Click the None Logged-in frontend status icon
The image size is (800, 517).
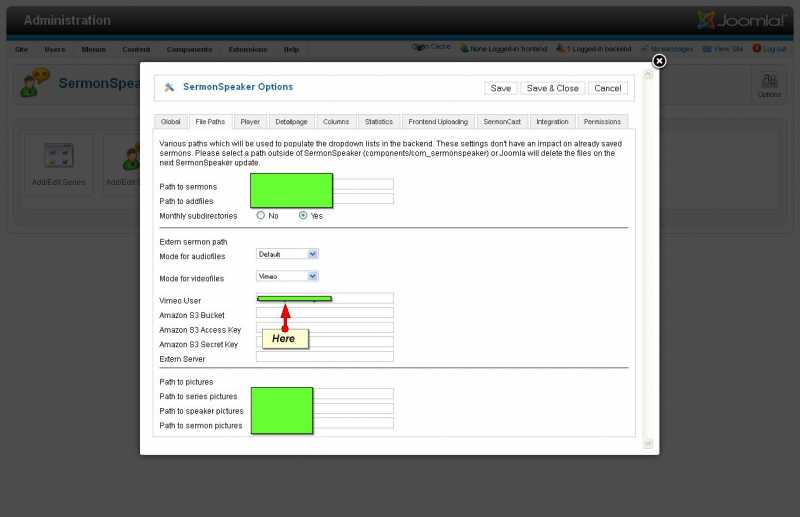click(464, 48)
